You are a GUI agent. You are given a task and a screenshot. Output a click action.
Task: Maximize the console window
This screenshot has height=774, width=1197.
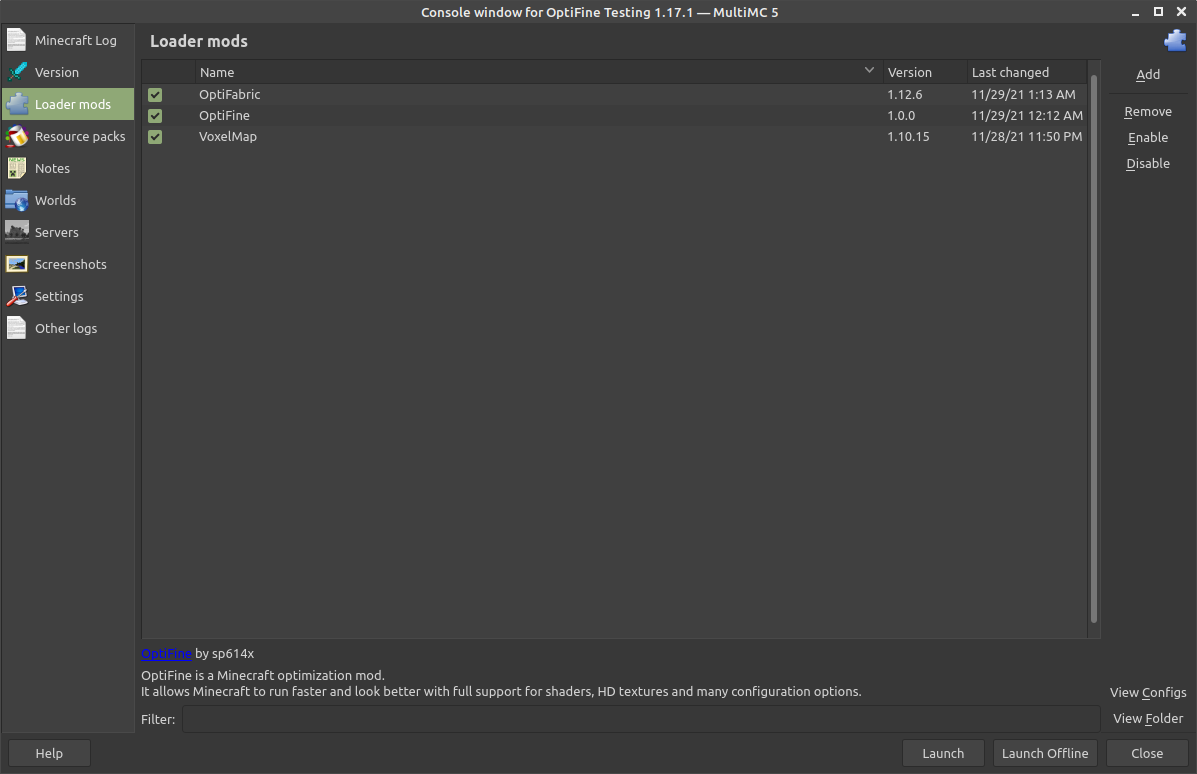pyautogui.click(x=1158, y=11)
